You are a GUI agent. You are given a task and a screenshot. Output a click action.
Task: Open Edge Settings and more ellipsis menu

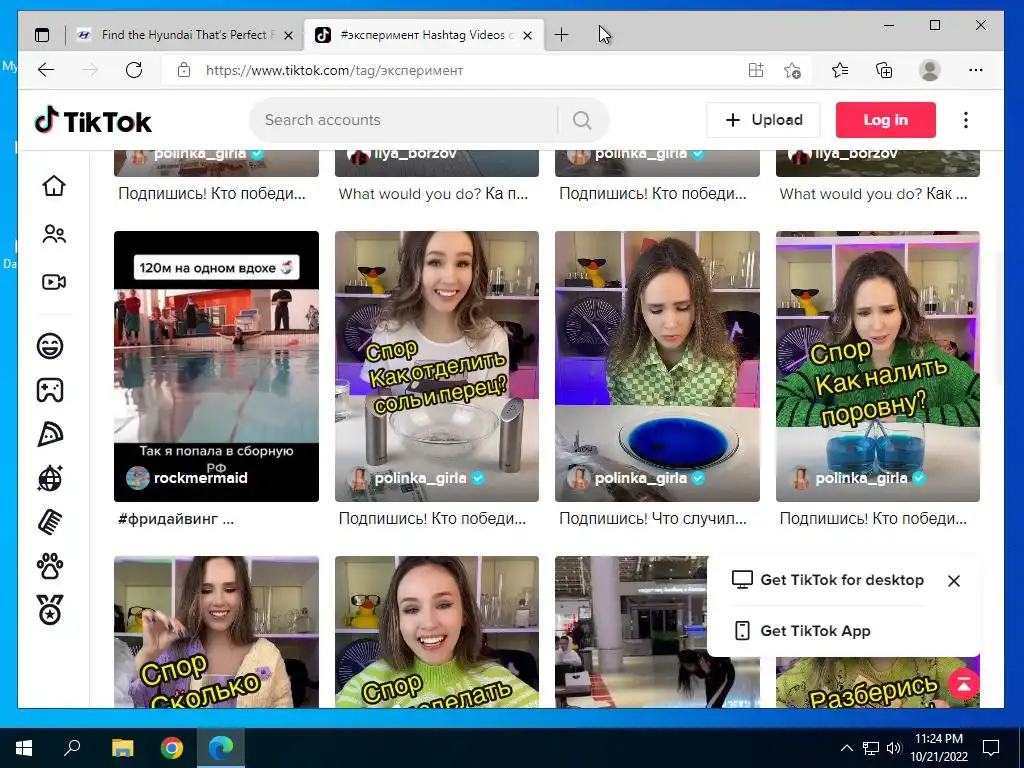point(976,70)
